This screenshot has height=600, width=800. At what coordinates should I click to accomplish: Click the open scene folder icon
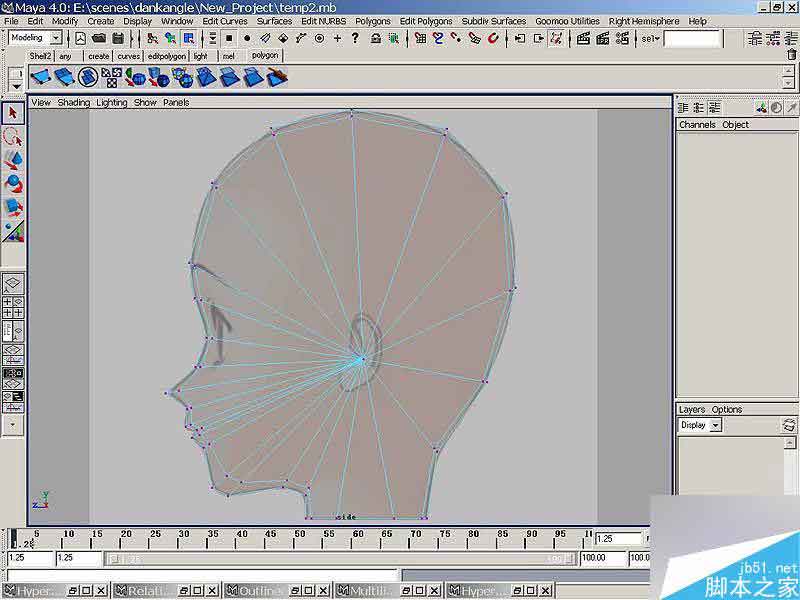pyautogui.click(x=99, y=38)
